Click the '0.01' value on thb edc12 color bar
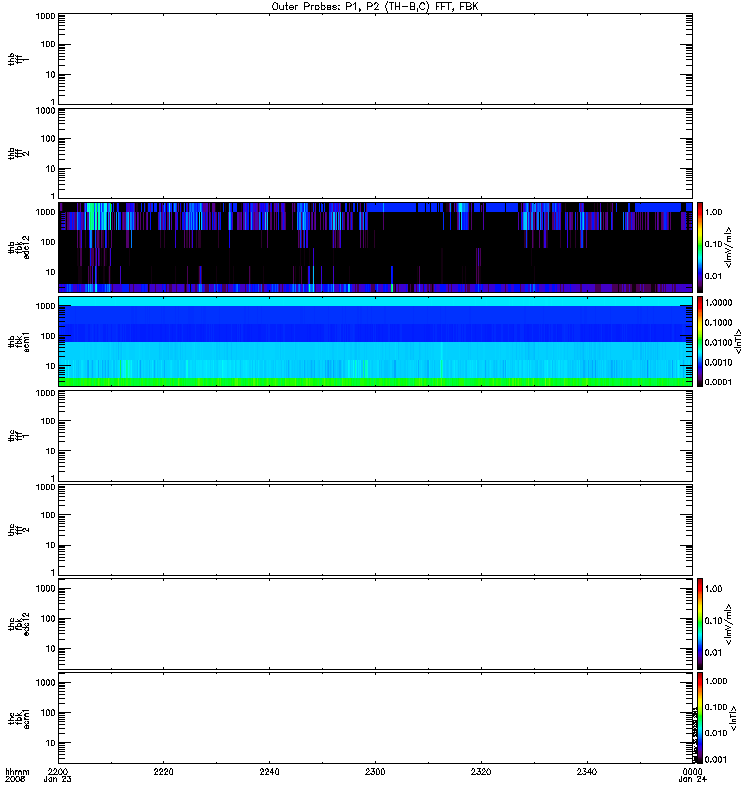Screen dimensions: 750x800 pos(713,276)
